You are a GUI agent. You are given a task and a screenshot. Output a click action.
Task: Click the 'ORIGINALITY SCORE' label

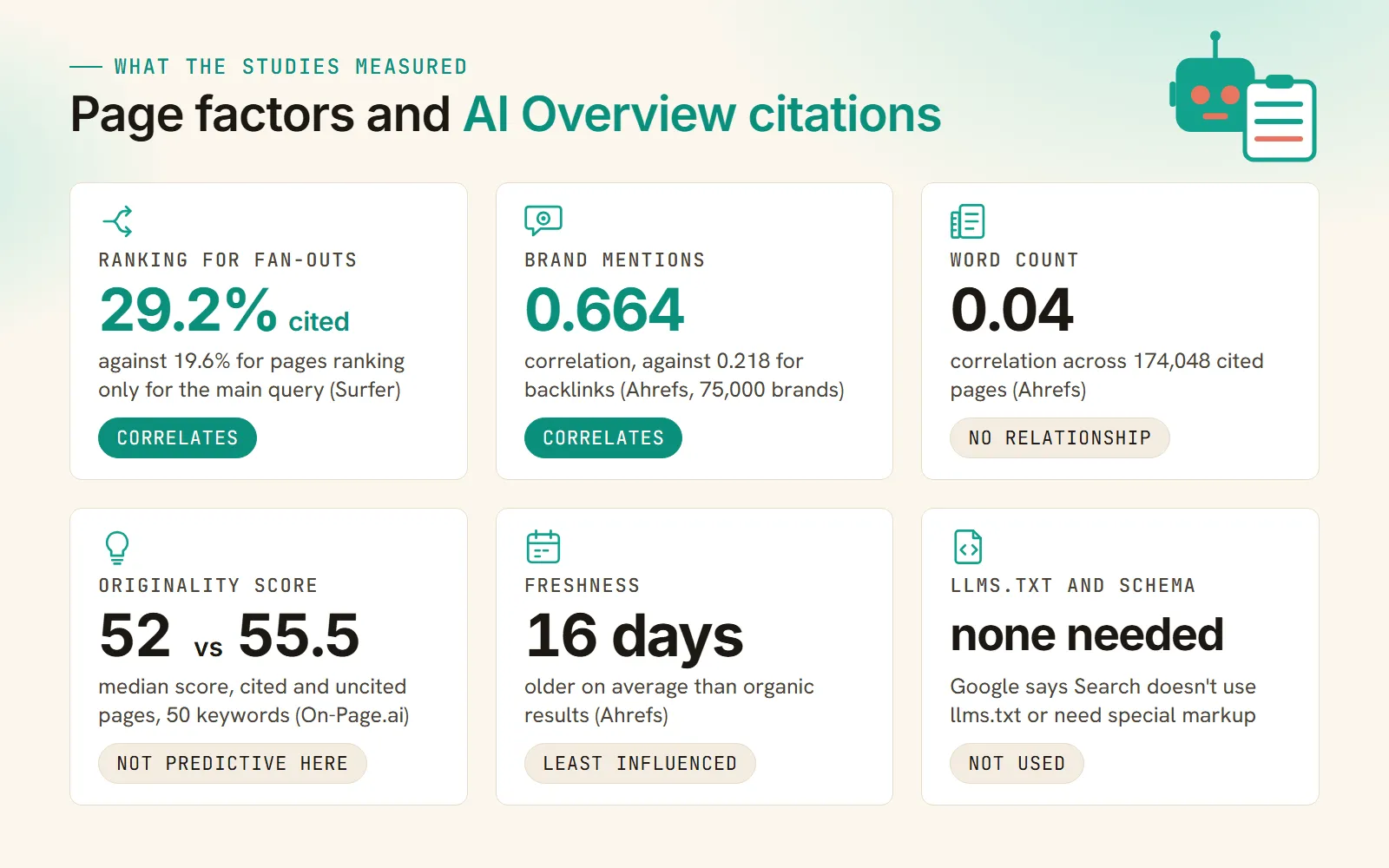(x=208, y=585)
